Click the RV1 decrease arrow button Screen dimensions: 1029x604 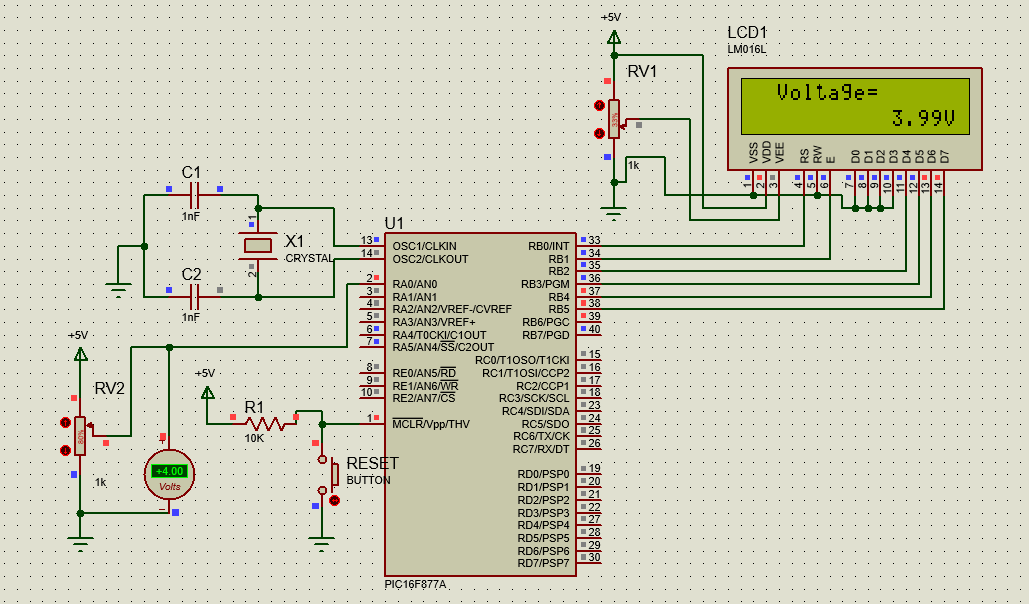pos(599,133)
